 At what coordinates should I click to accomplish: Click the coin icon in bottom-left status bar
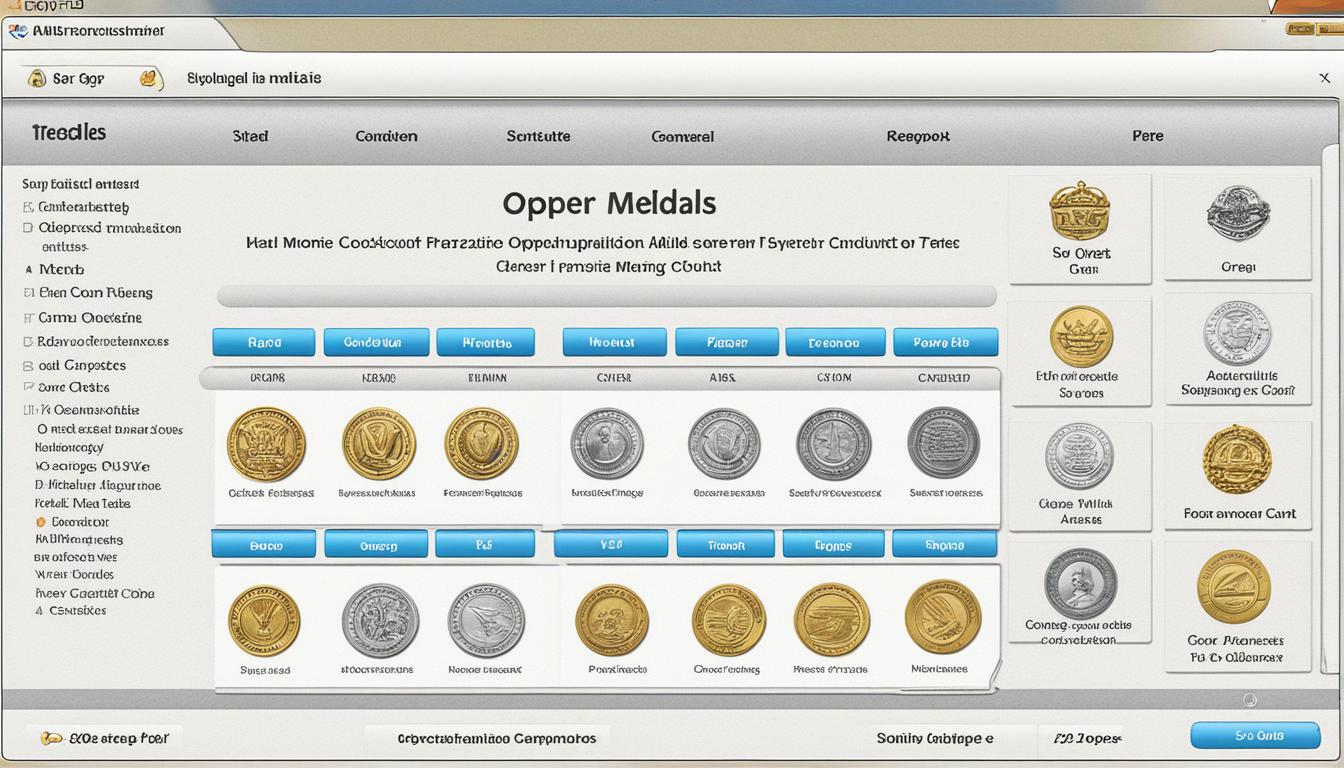[50, 738]
